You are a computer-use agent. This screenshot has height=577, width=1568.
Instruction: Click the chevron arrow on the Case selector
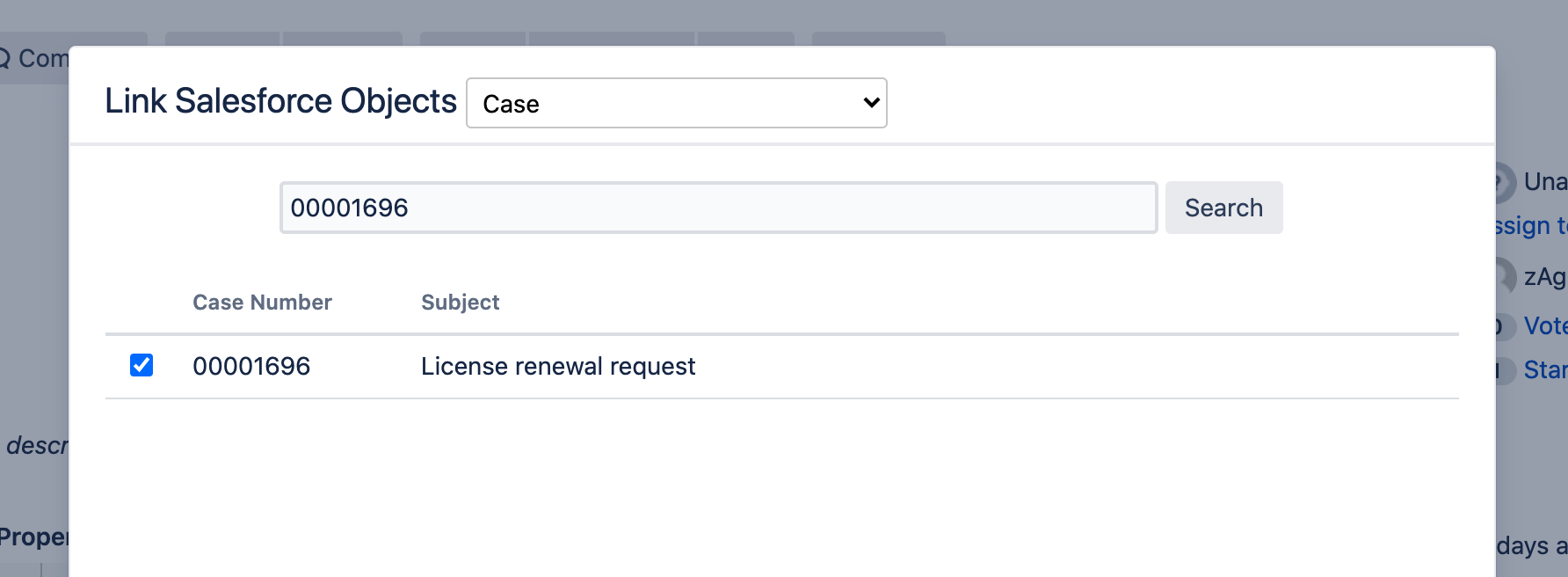(x=871, y=103)
